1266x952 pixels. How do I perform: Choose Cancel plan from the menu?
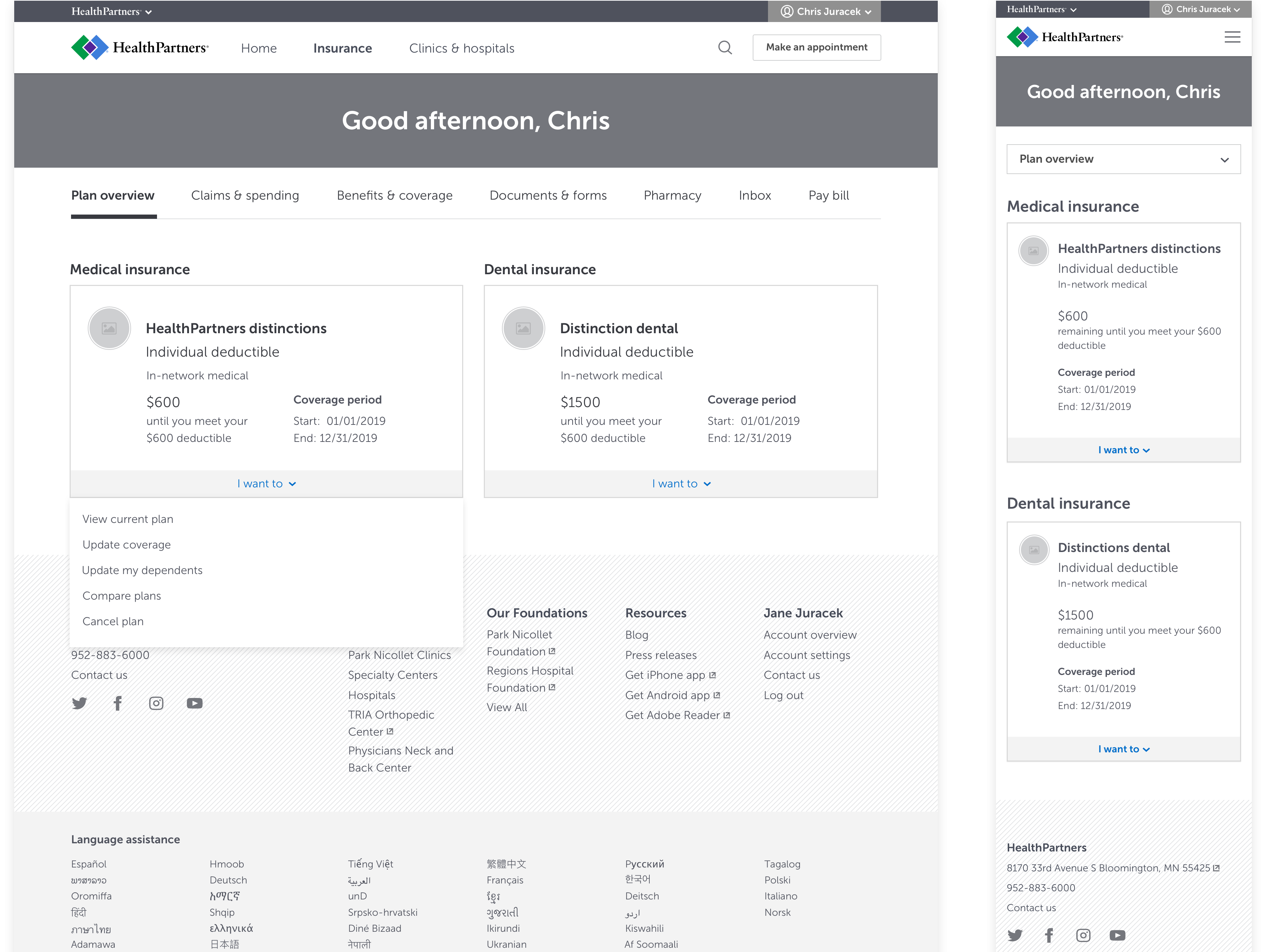point(113,622)
